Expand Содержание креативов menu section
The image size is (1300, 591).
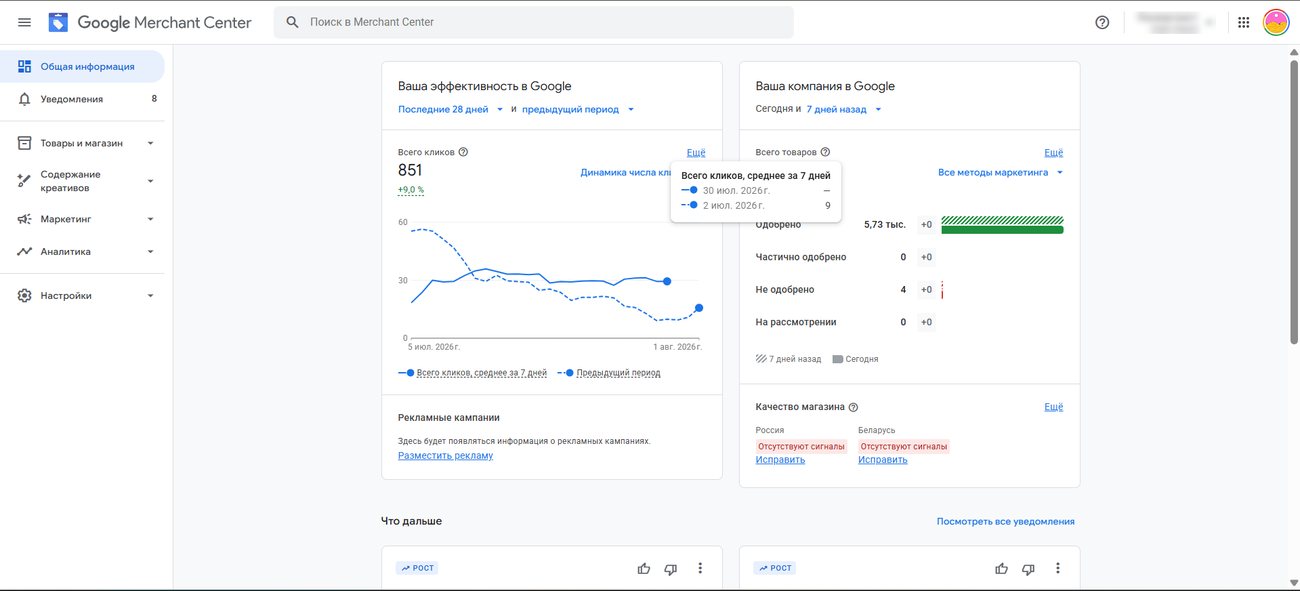(150, 181)
